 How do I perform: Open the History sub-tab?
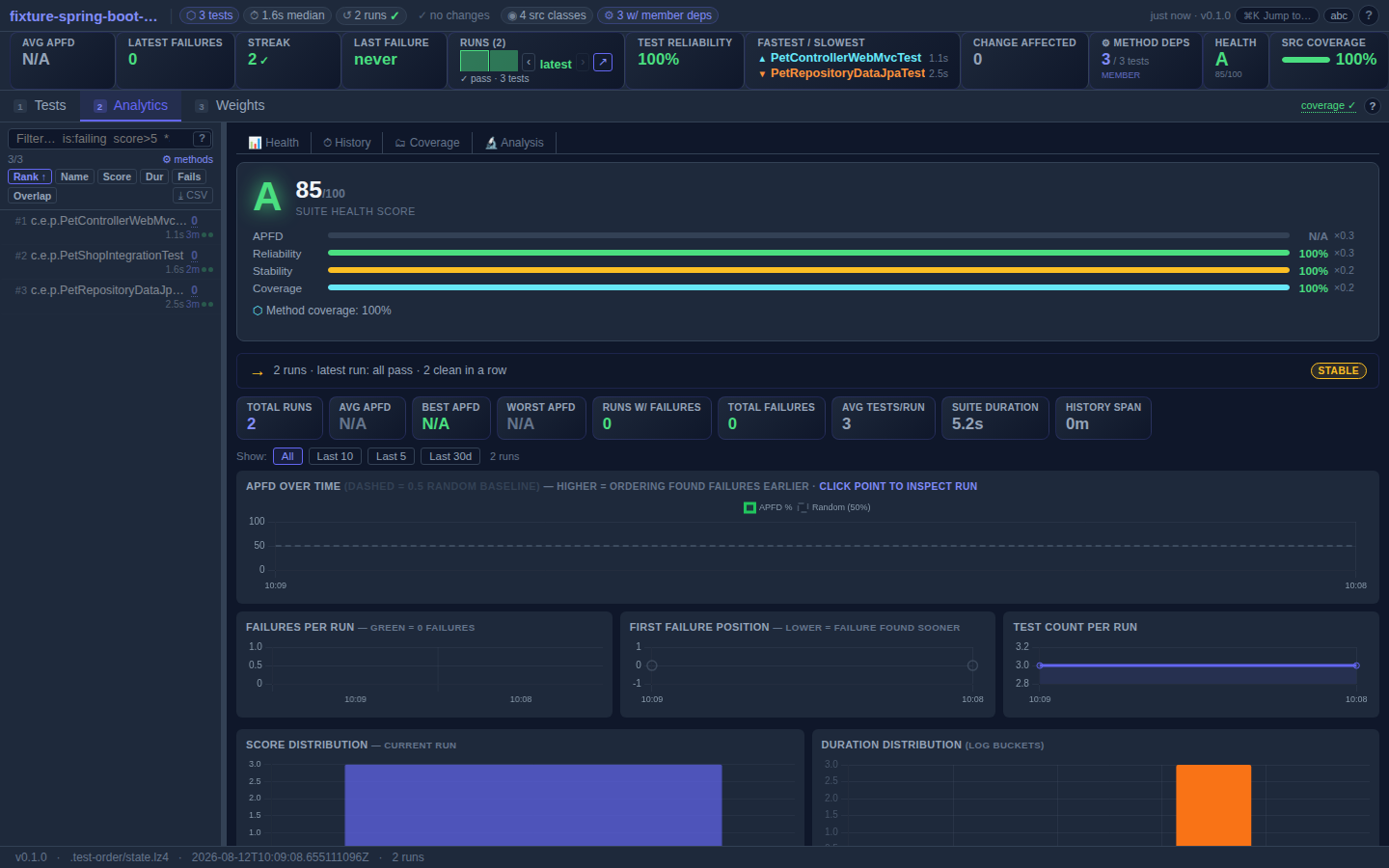(347, 143)
